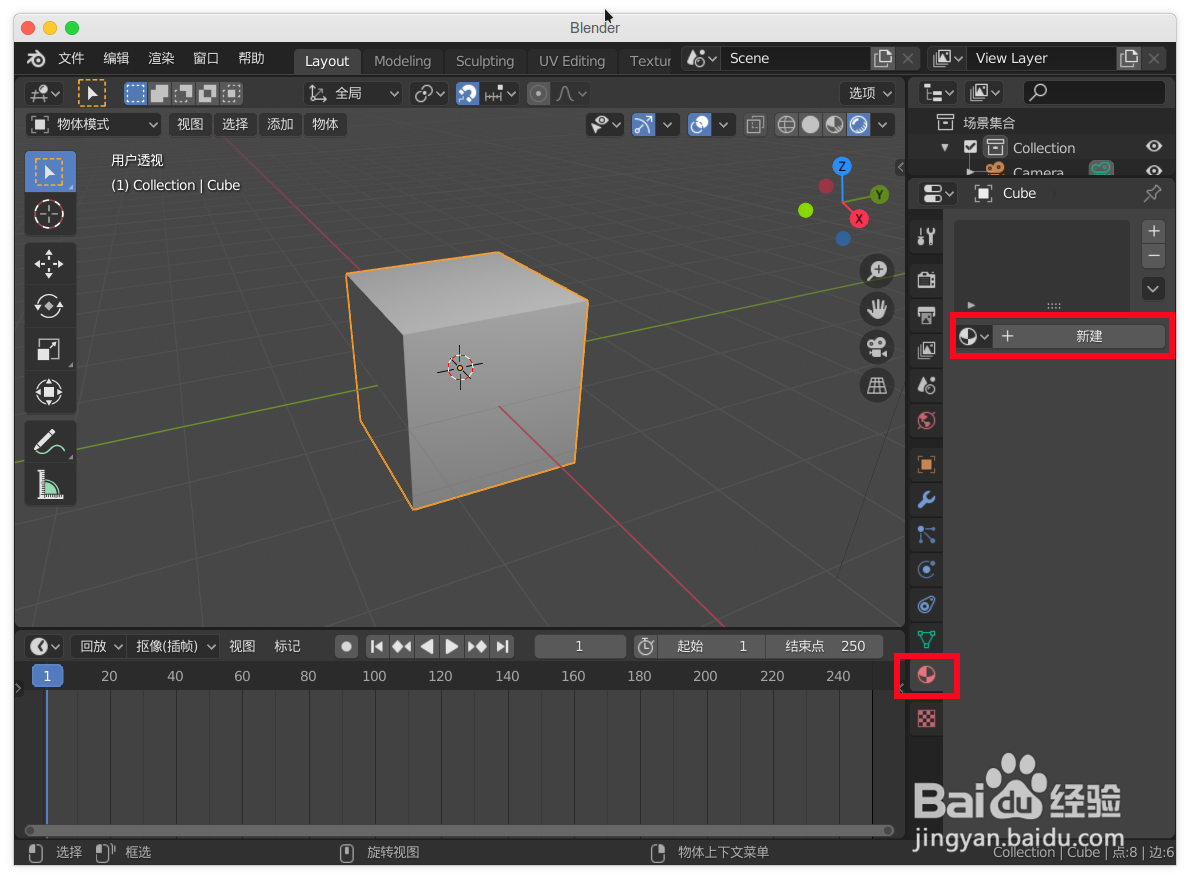
Task: Click 新建 to create new material
Action: click(1079, 336)
